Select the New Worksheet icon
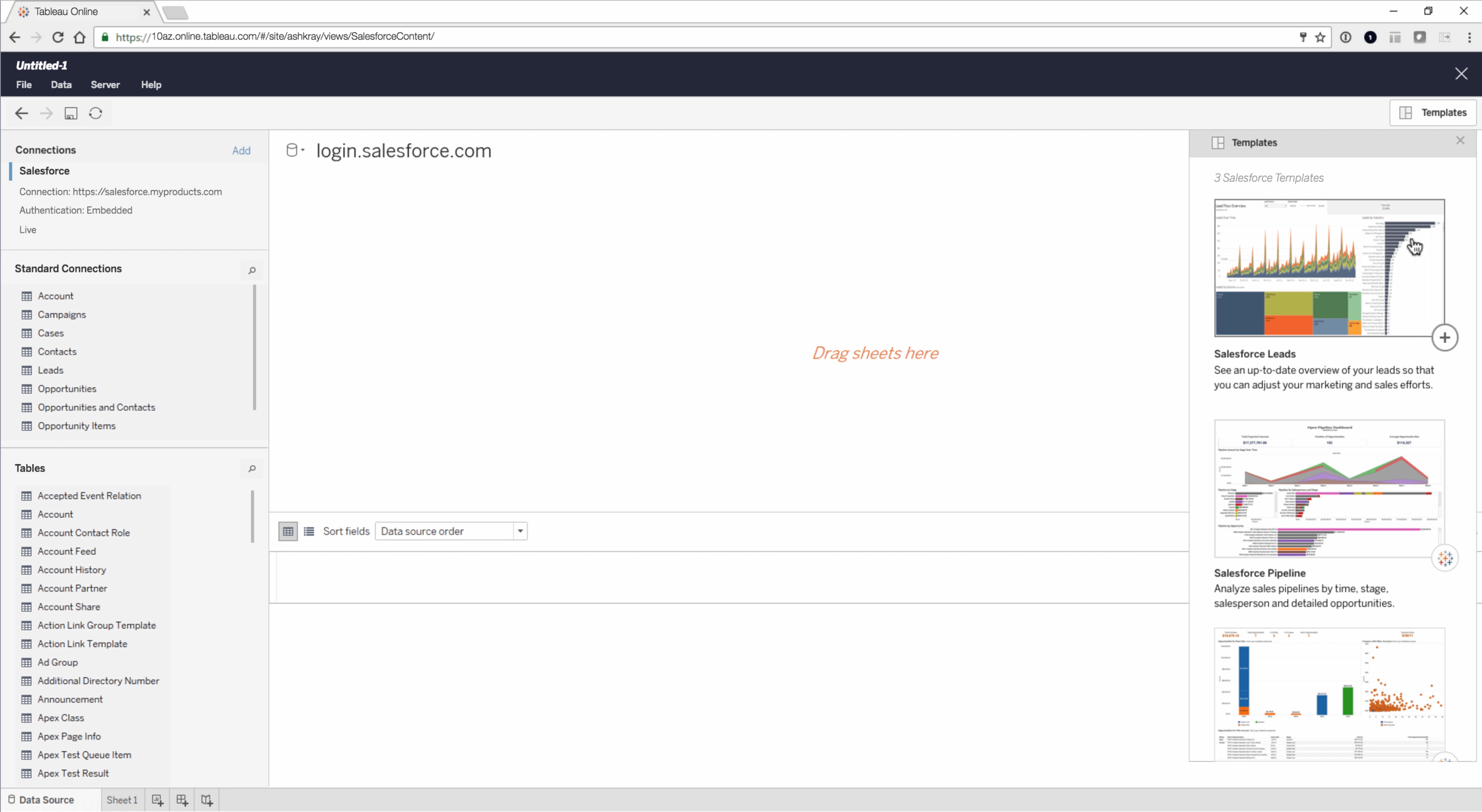The height and width of the screenshot is (812, 1482). point(157,799)
